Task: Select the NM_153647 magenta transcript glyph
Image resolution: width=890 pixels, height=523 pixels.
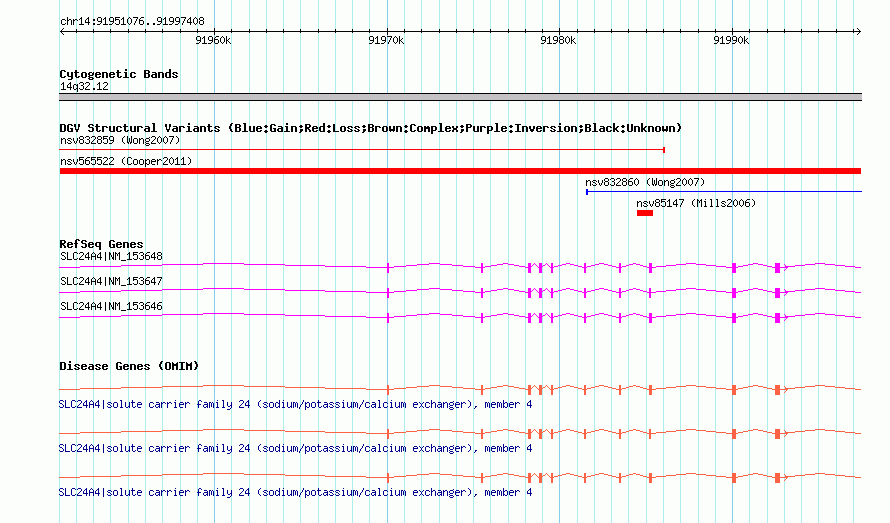Action: [460, 292]
